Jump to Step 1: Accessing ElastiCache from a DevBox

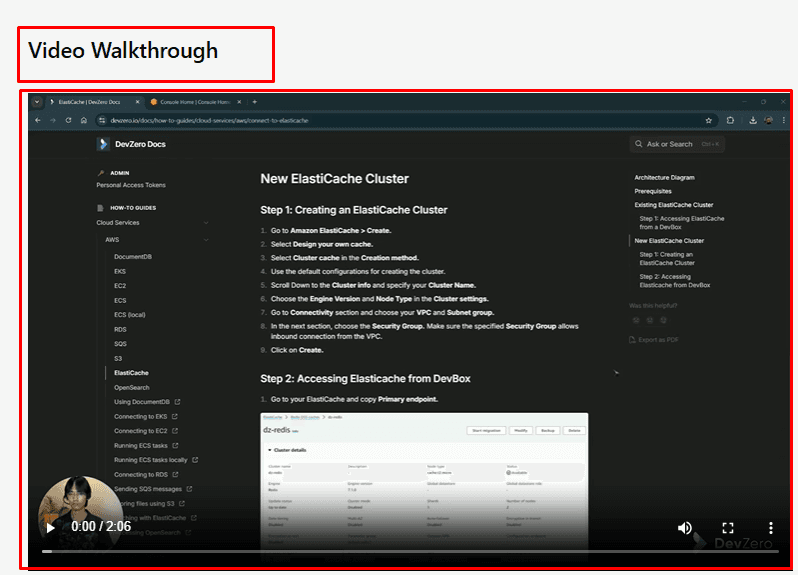[682, 223]
